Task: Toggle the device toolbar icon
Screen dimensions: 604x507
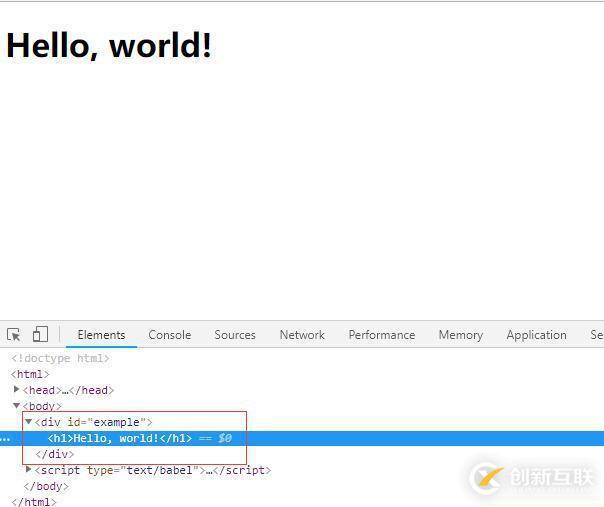Action: (x=40, y=334)
